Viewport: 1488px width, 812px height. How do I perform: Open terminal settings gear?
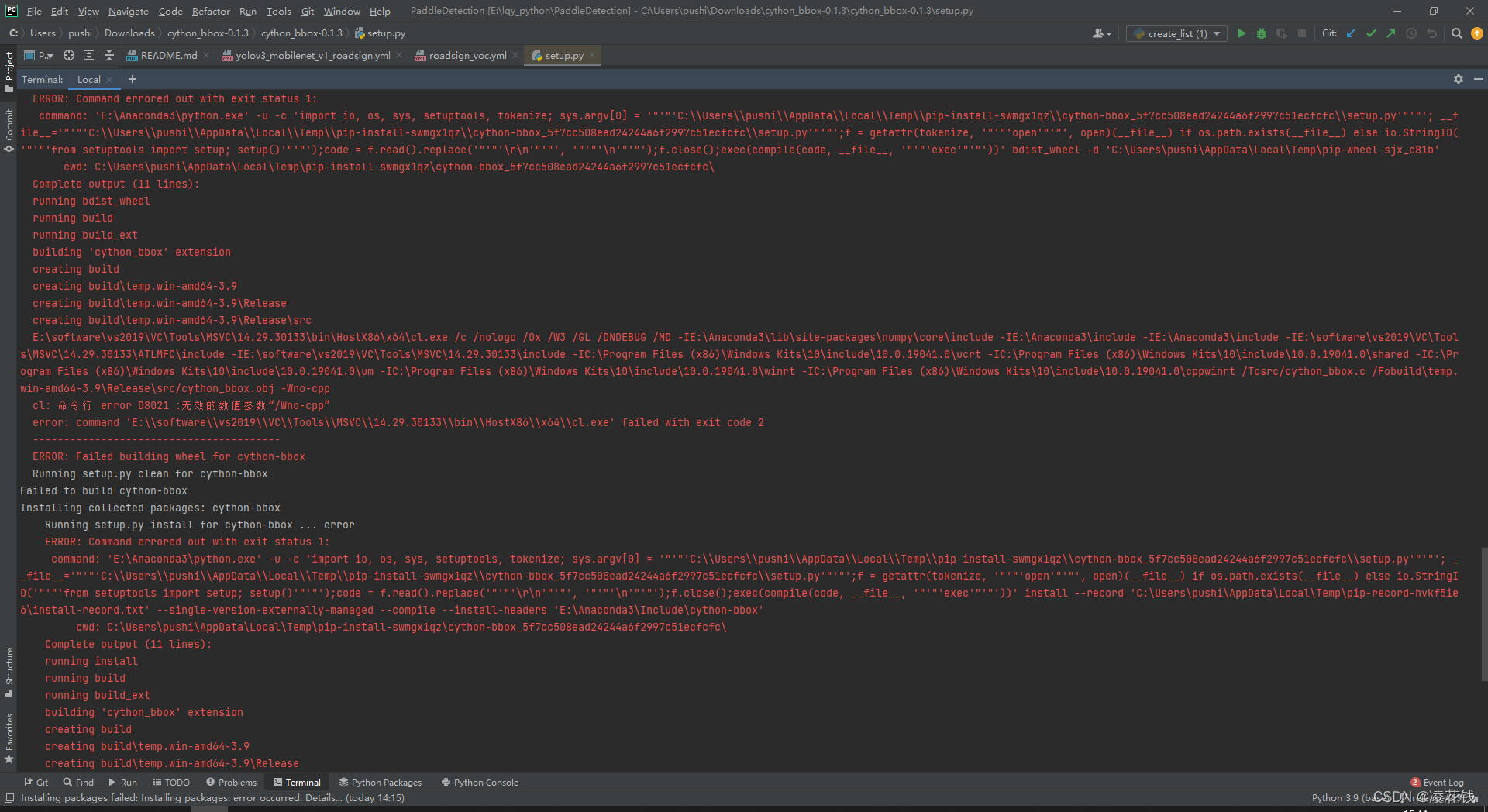pyautogui.click(x=1459, y=79)
